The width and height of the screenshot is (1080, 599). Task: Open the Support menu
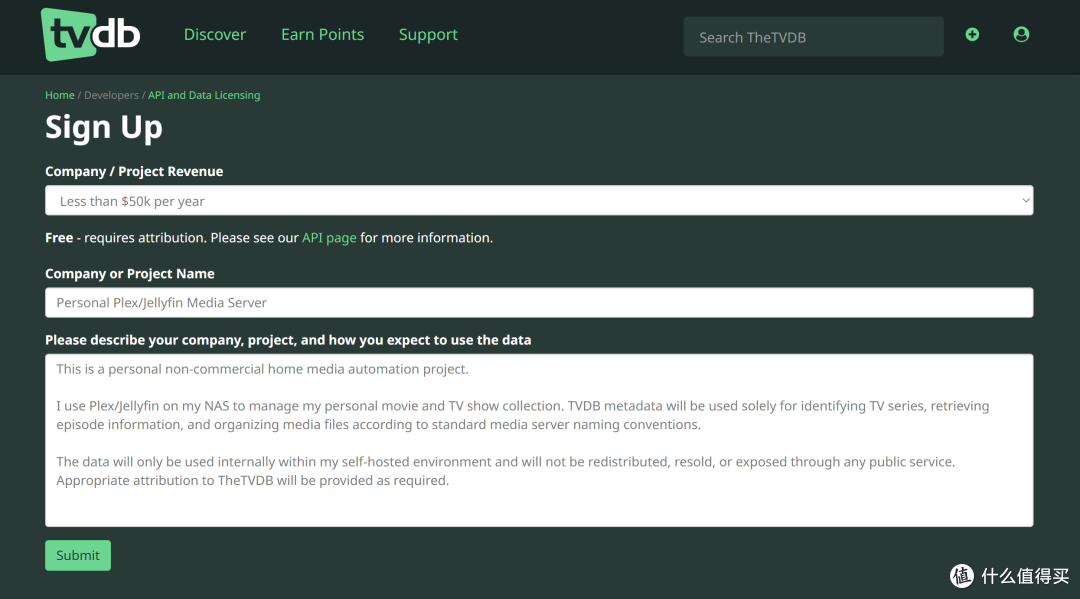tap(428, 34)
